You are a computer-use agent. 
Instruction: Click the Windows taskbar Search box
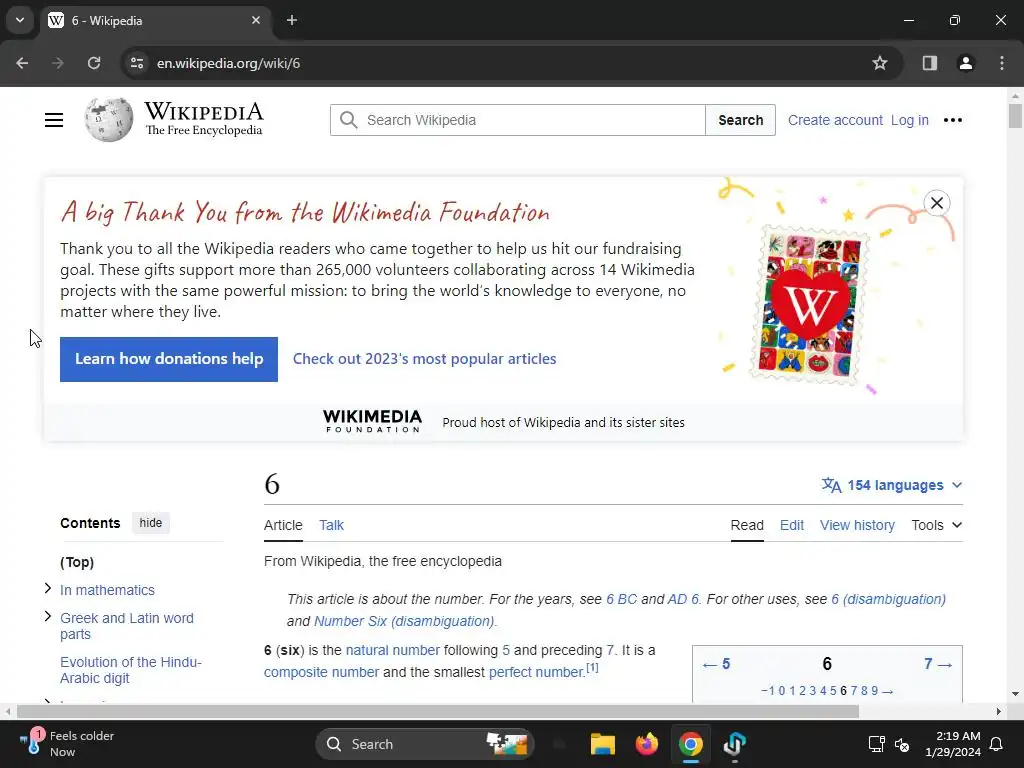click(425, 744)
